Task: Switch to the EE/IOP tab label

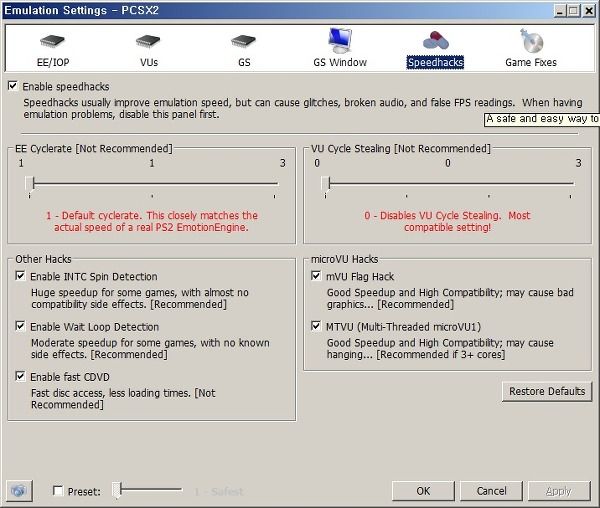Action: tap(53, 62)
